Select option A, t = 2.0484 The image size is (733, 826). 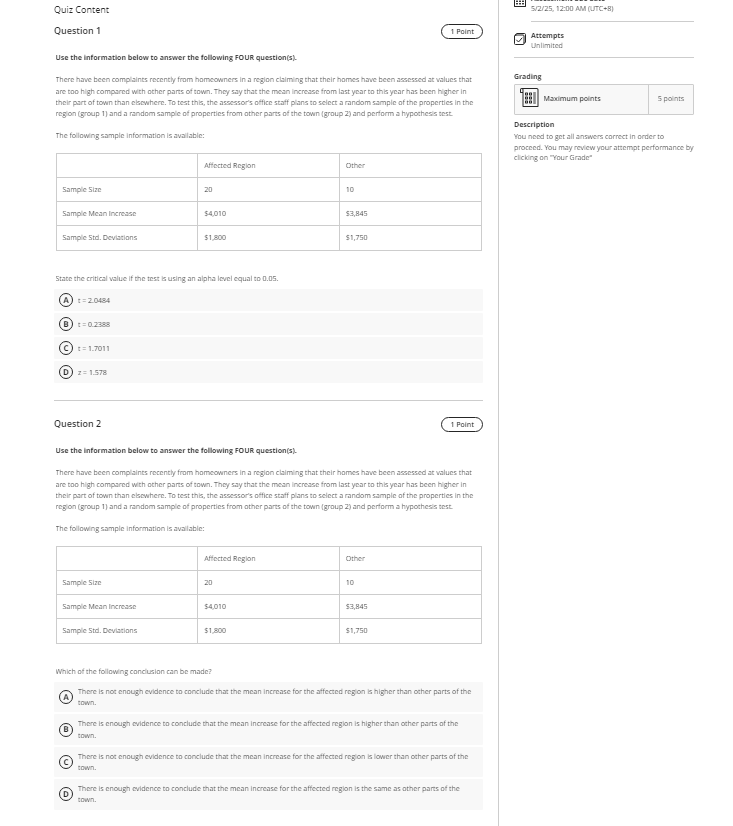pyautogui.click(x=66, y=300)
